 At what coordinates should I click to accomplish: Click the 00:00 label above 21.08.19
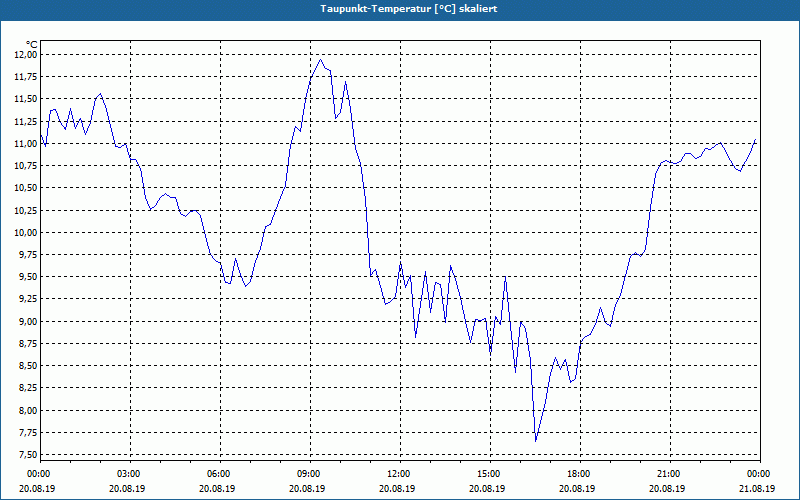tap(760, 474)
